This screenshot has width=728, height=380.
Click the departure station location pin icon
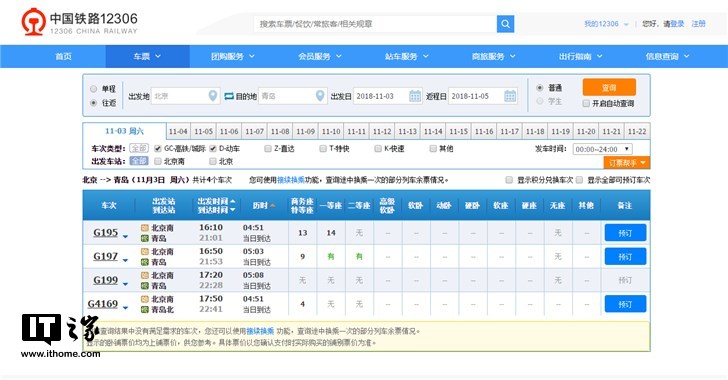click(x=213, y=96)
